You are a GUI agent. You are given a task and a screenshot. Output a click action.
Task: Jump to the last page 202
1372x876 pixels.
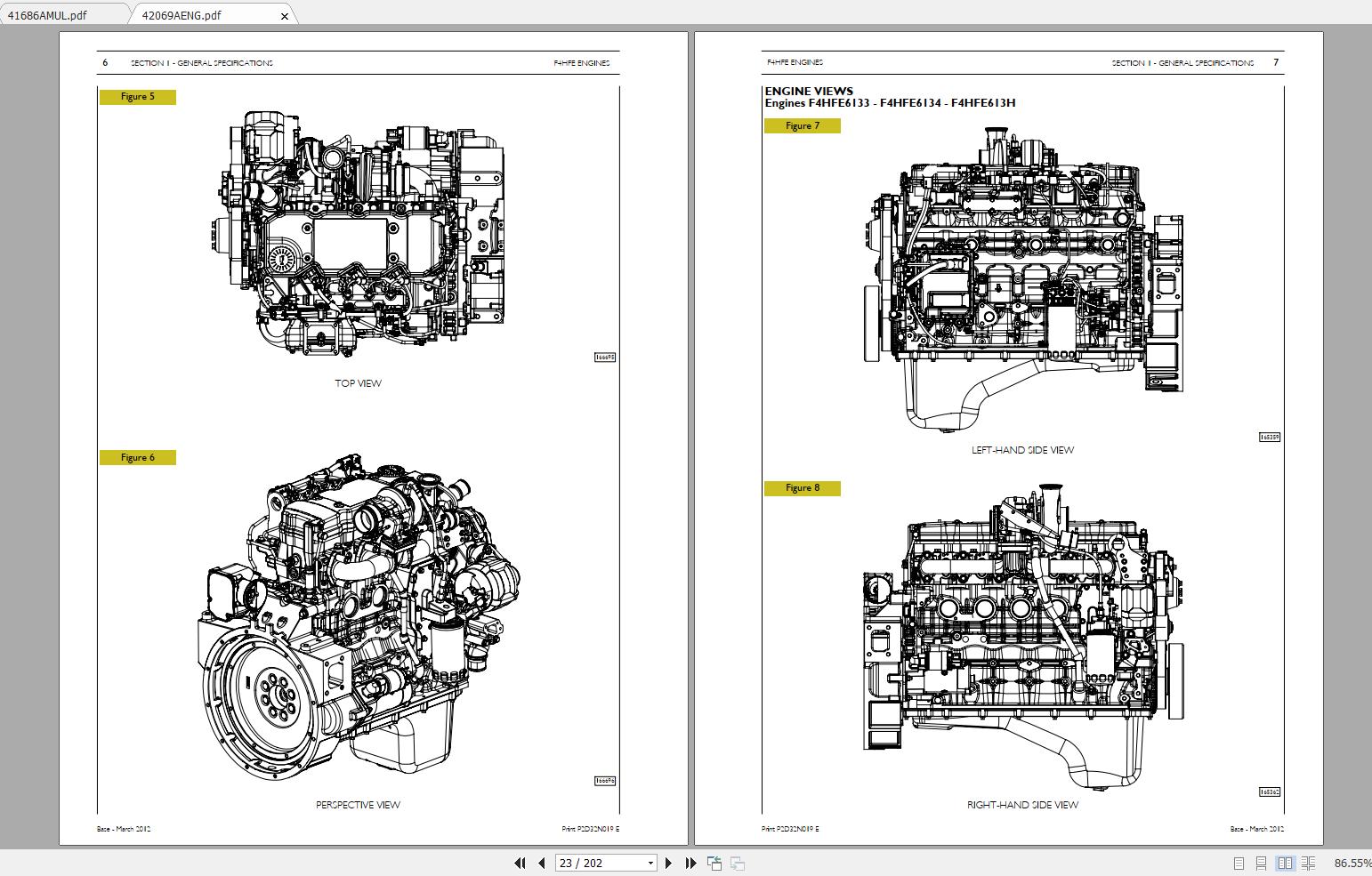pos(690,863)
